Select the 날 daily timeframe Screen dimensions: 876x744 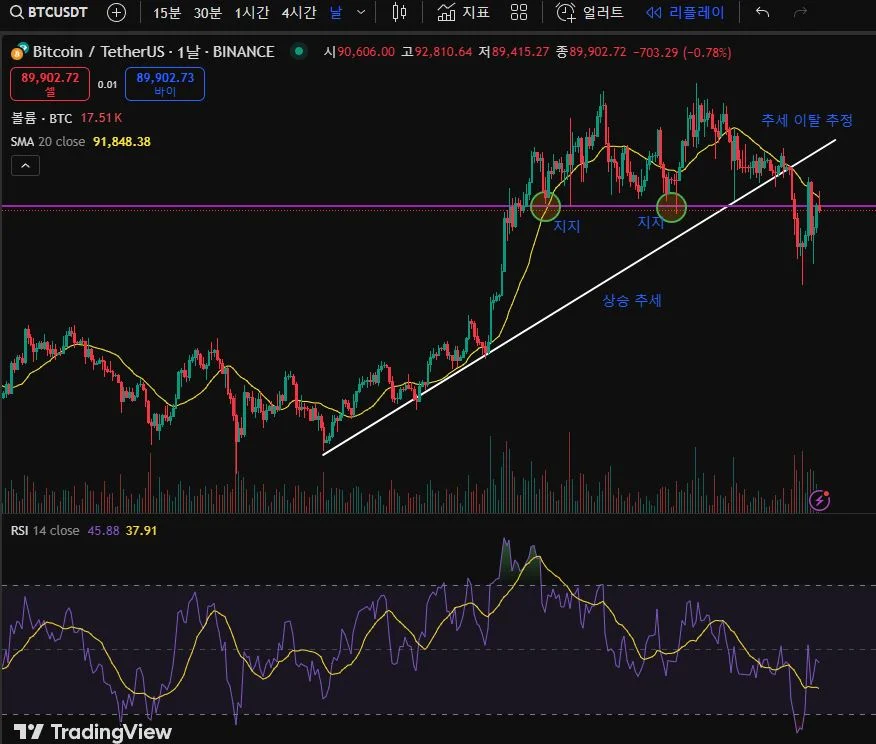[336, 12]
